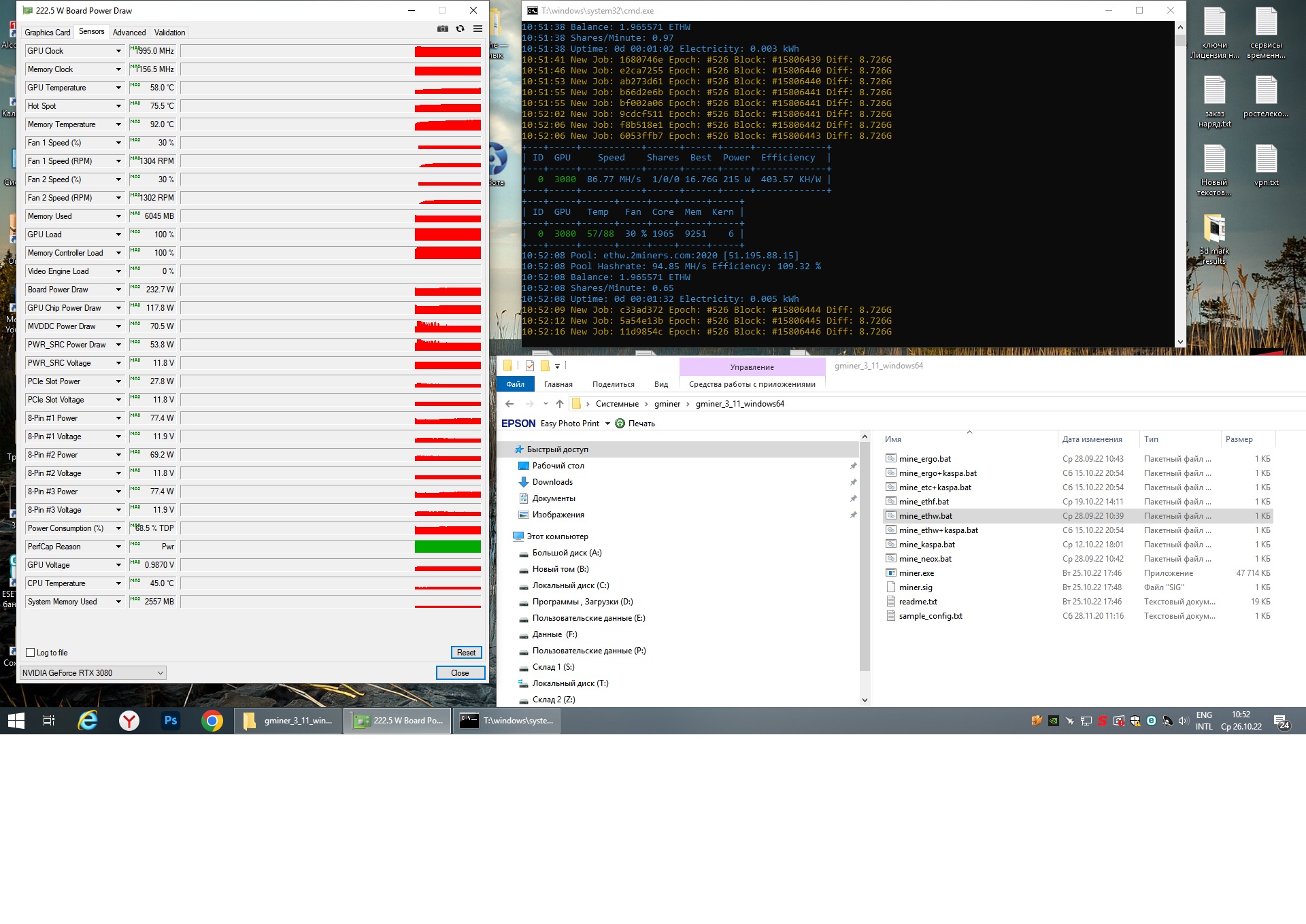
Task: Open NVIDIA GeForce RTX 3080 device selector
Action: coord(93,673)
